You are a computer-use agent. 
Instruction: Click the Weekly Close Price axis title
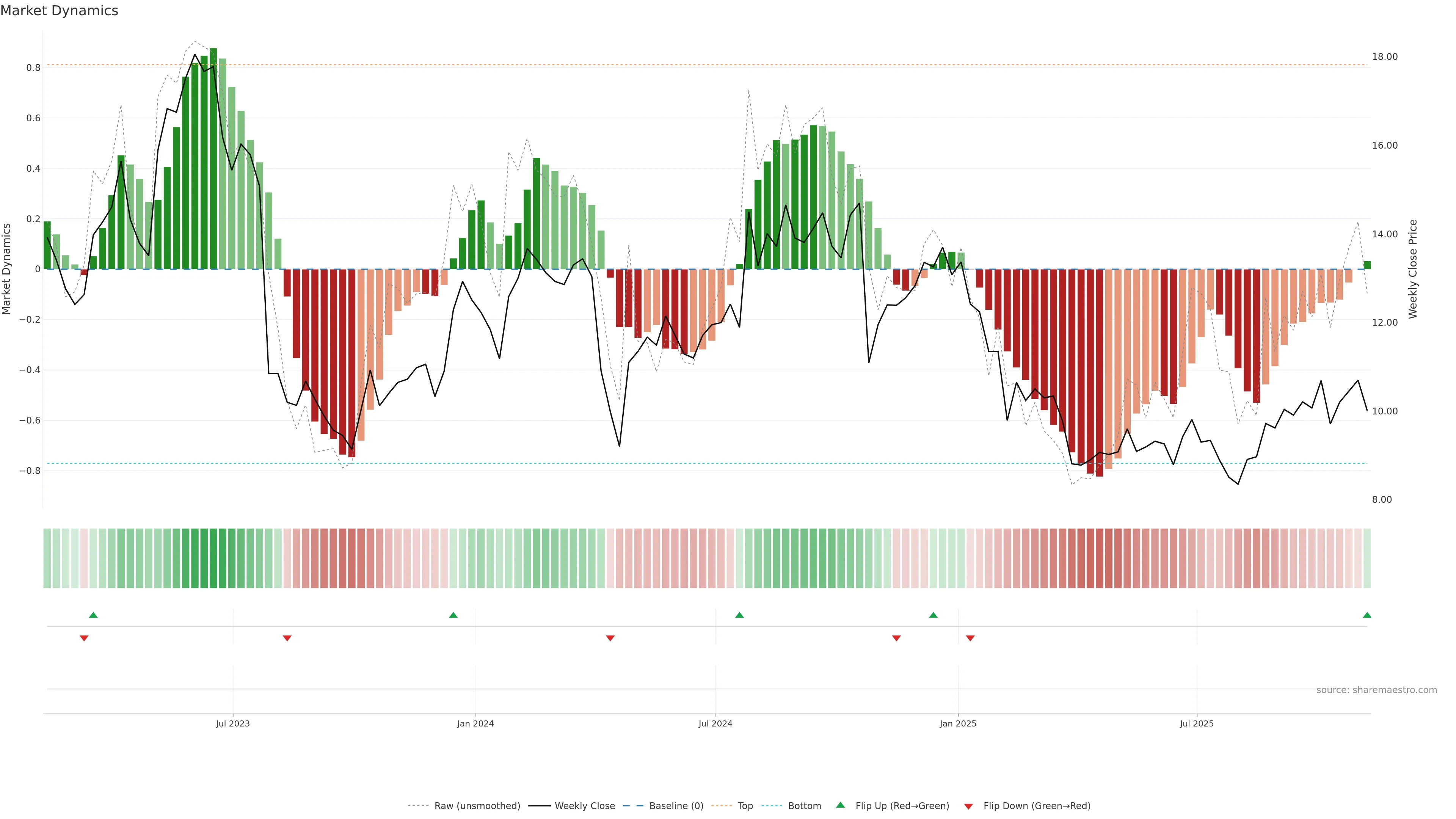[x=1412, y=269]
